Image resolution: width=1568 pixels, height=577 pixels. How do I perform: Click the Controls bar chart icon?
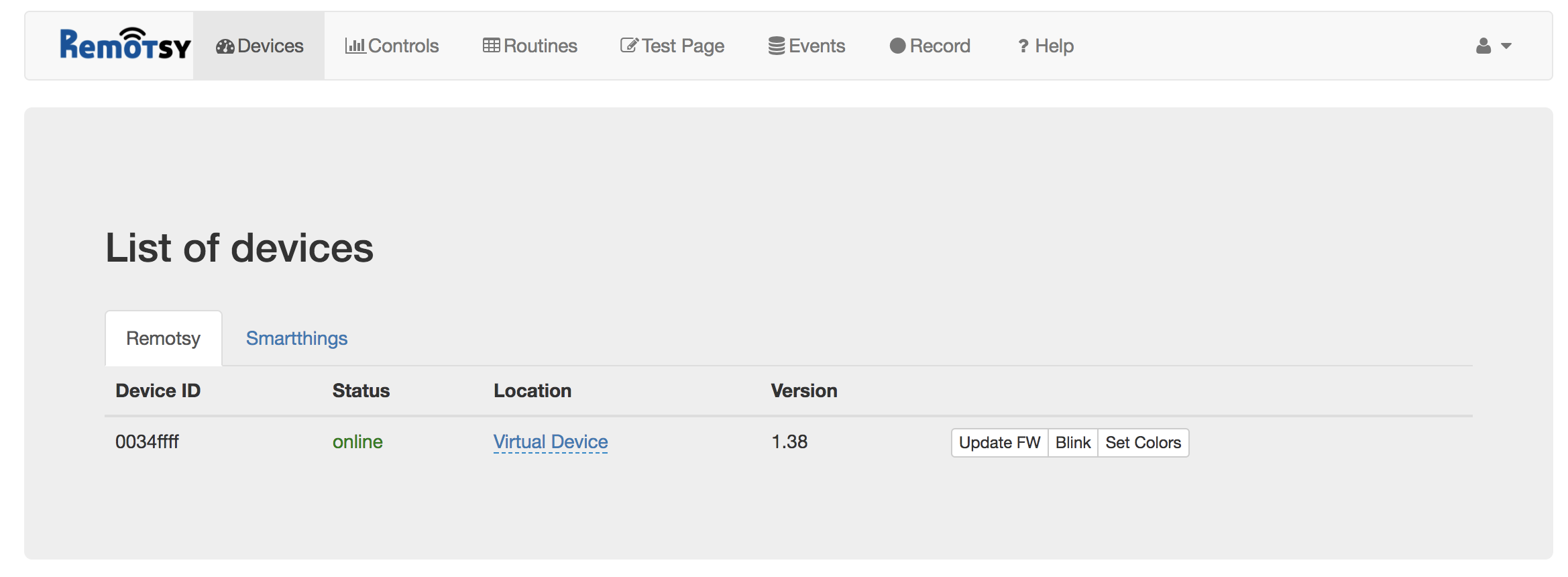(x=355, y=46)
